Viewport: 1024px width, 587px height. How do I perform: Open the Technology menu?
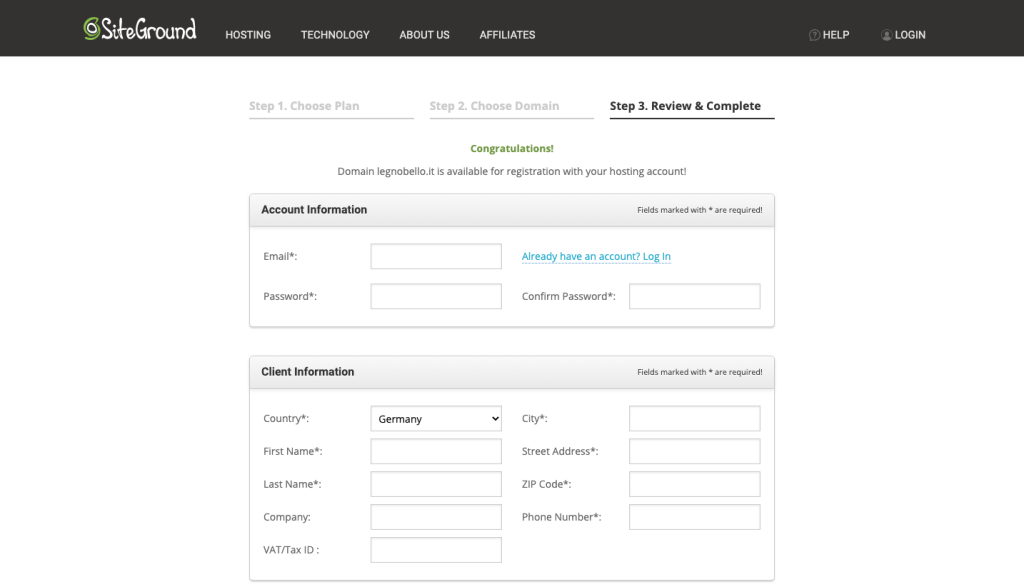(x=335, y=35)
